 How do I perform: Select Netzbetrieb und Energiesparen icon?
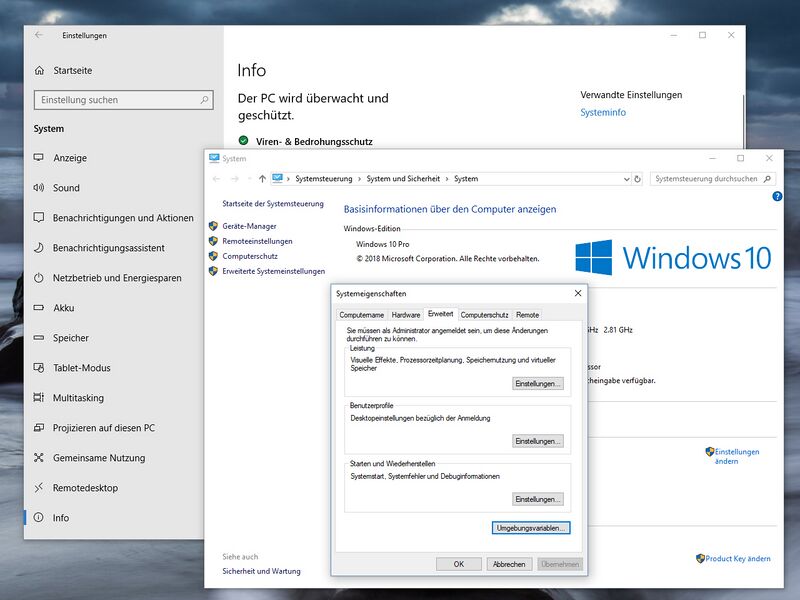[x=41, y=278]
